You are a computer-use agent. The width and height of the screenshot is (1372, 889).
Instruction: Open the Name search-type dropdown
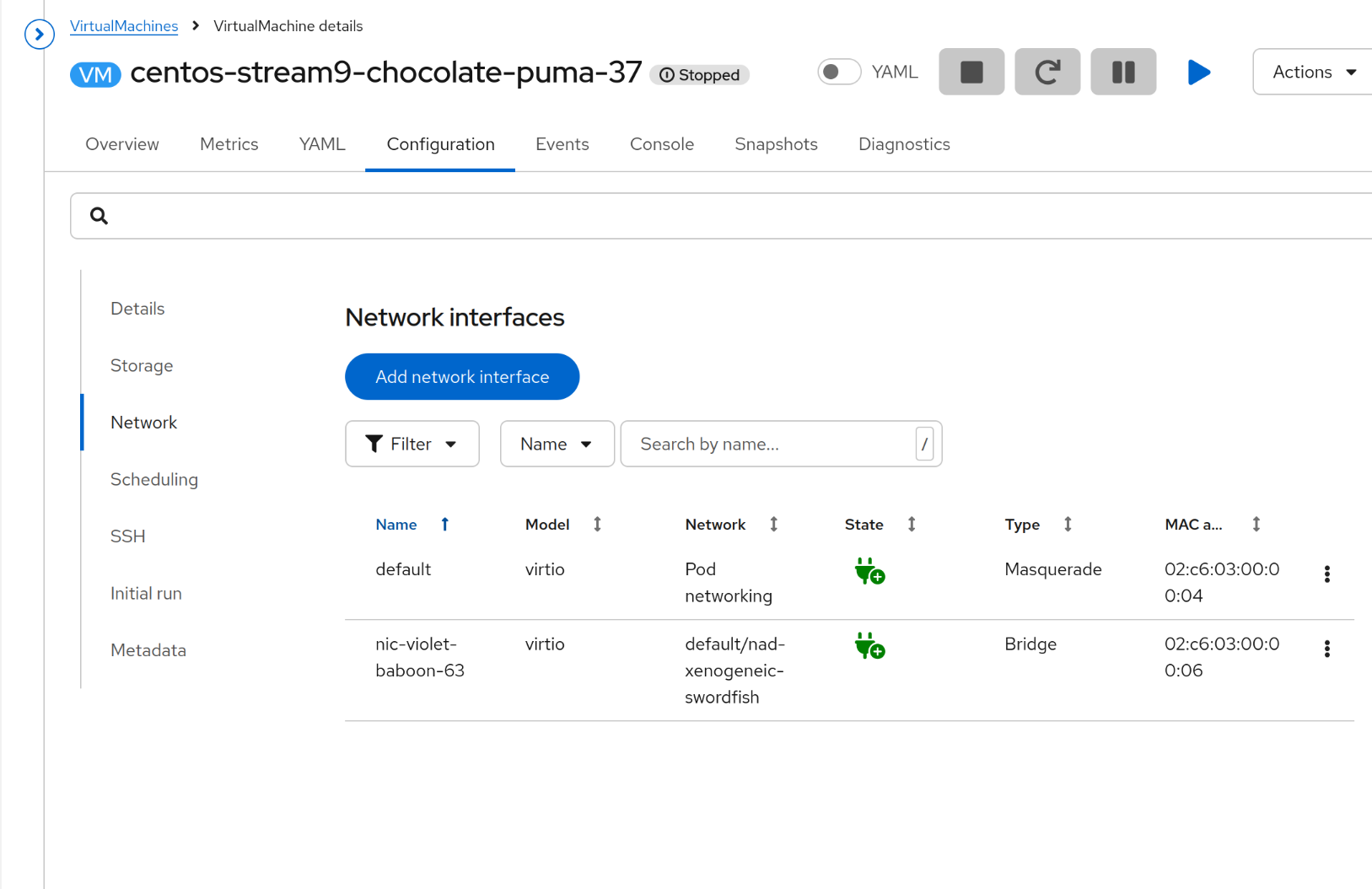point(557,444)
